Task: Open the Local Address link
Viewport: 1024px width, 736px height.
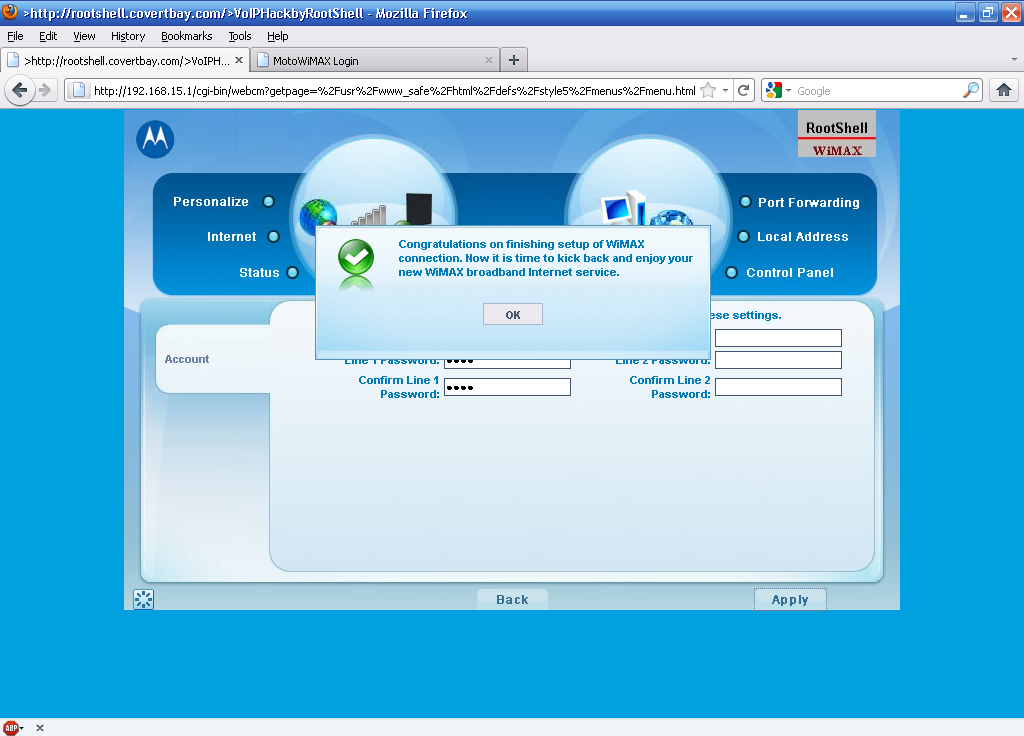Action: pos(803,236)
